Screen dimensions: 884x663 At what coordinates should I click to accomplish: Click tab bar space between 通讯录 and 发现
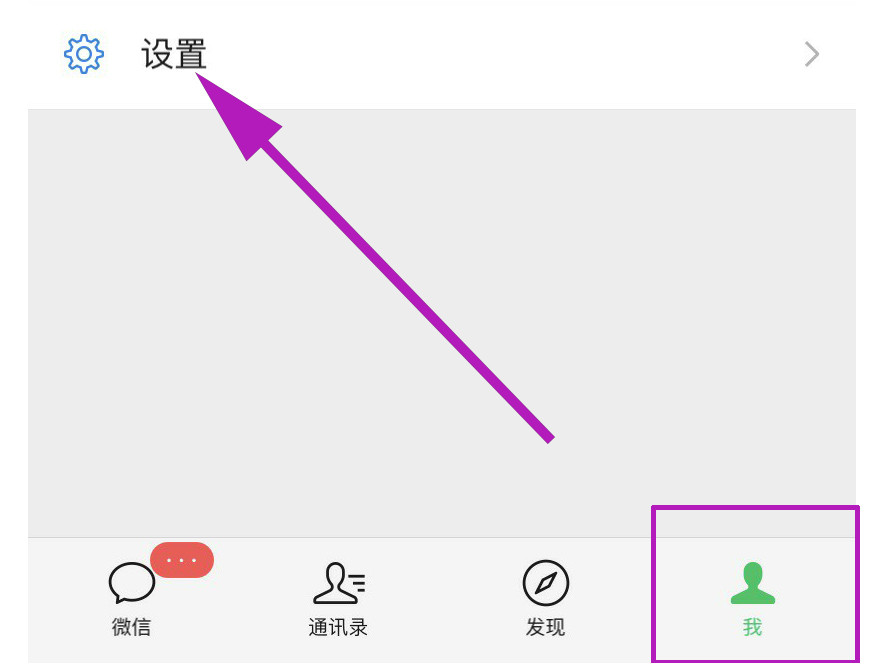pyautogui.click(x=443, y=600)
